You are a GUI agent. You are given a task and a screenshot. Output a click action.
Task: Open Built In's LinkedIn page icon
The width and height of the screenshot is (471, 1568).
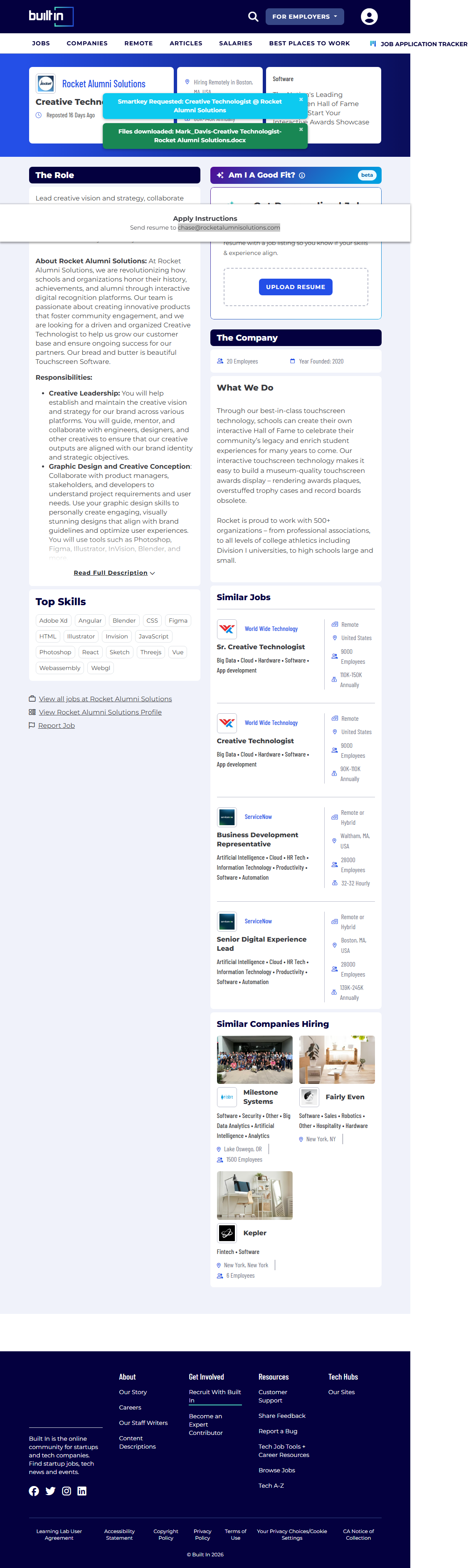(x=82, y=1491)
